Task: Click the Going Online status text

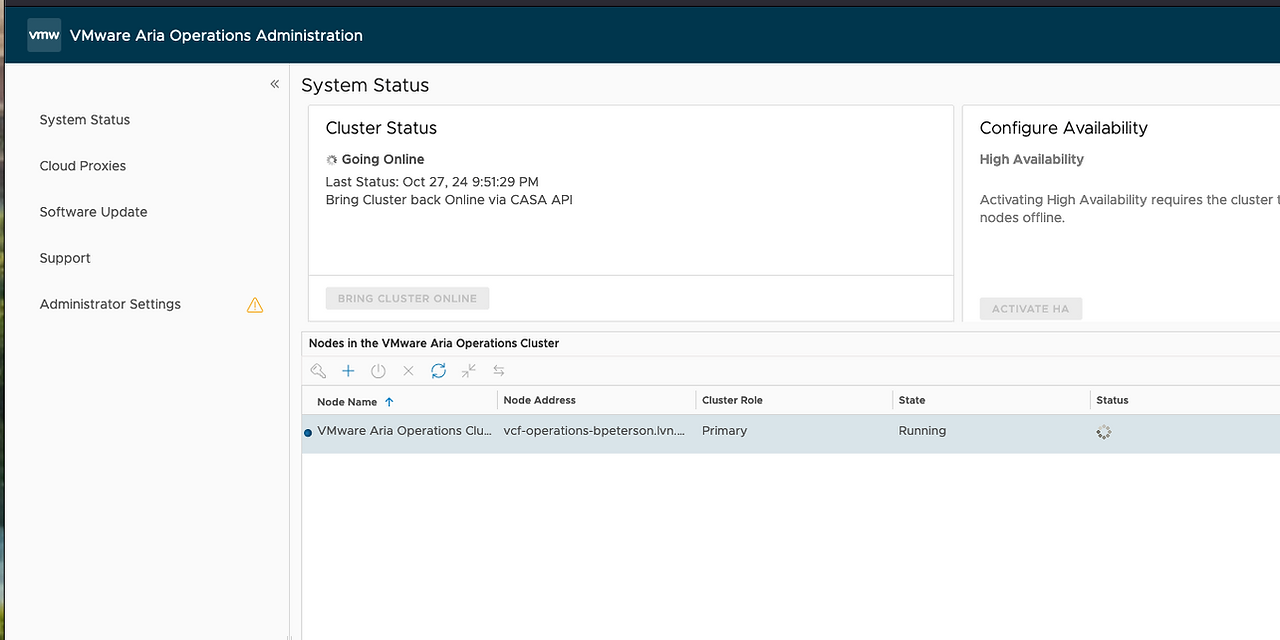Action: (383, 159)
